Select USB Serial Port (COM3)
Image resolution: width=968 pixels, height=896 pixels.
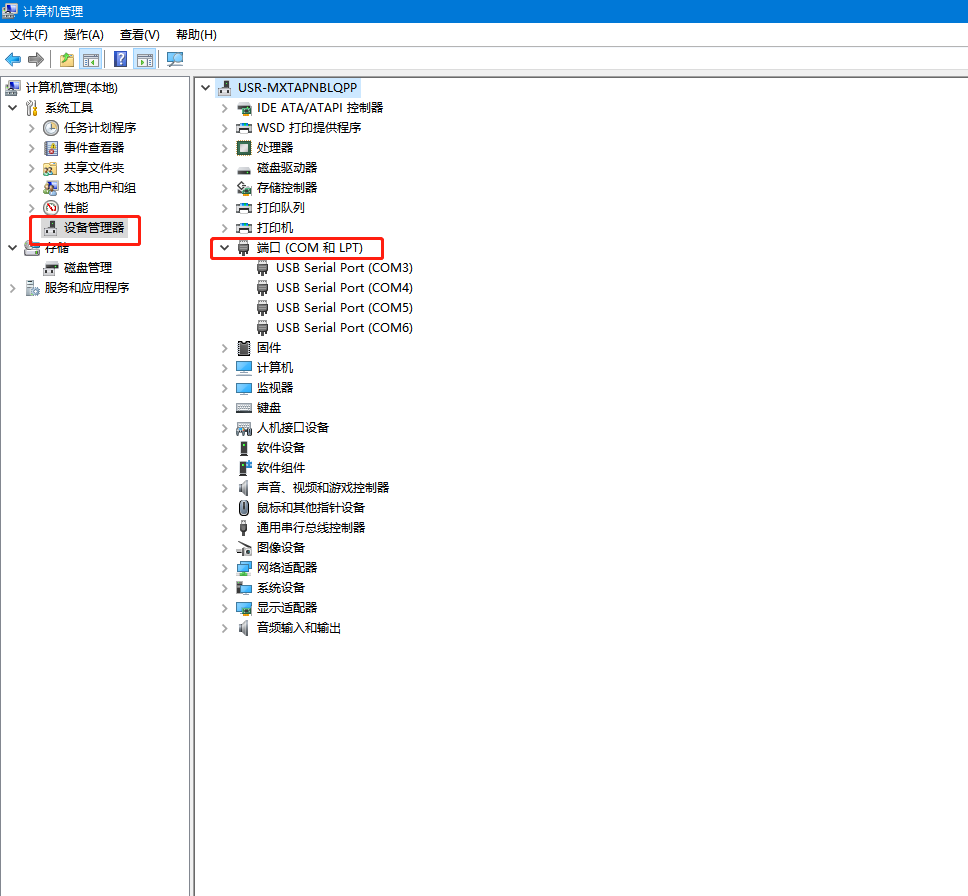tap(344, 268)
